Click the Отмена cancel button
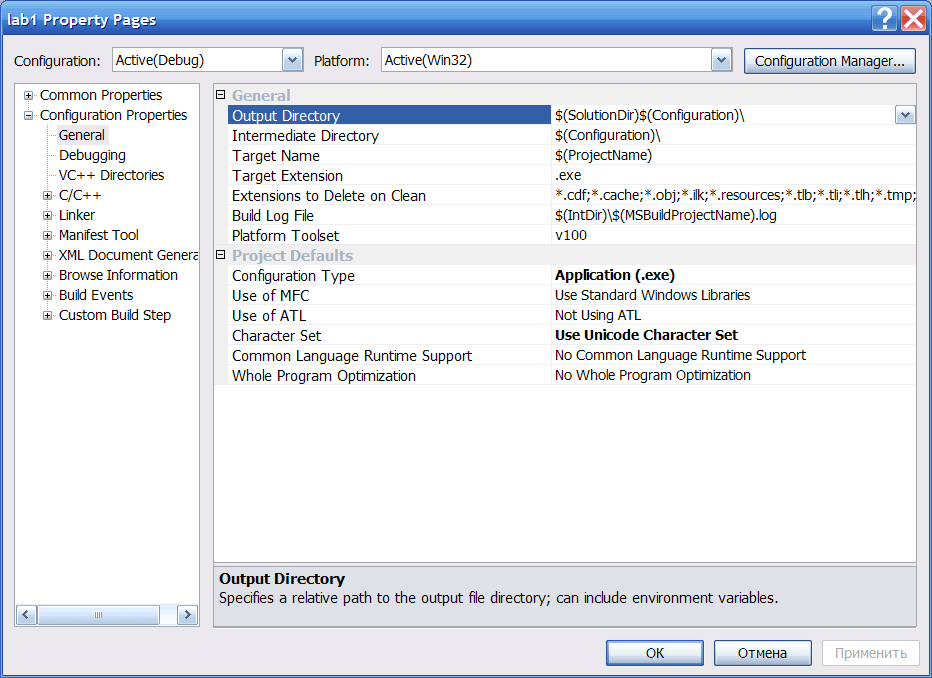This screenshot has height=678, width=932. pos(763,653)
